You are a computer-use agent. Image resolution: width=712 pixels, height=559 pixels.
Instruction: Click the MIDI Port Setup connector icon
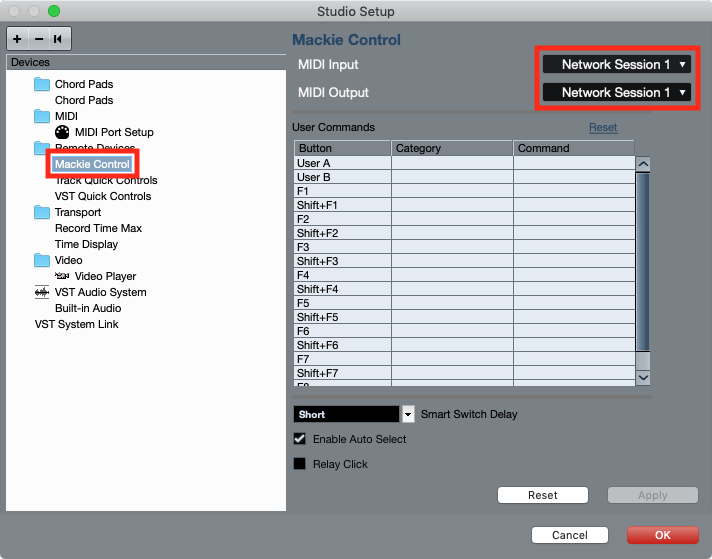62,132
